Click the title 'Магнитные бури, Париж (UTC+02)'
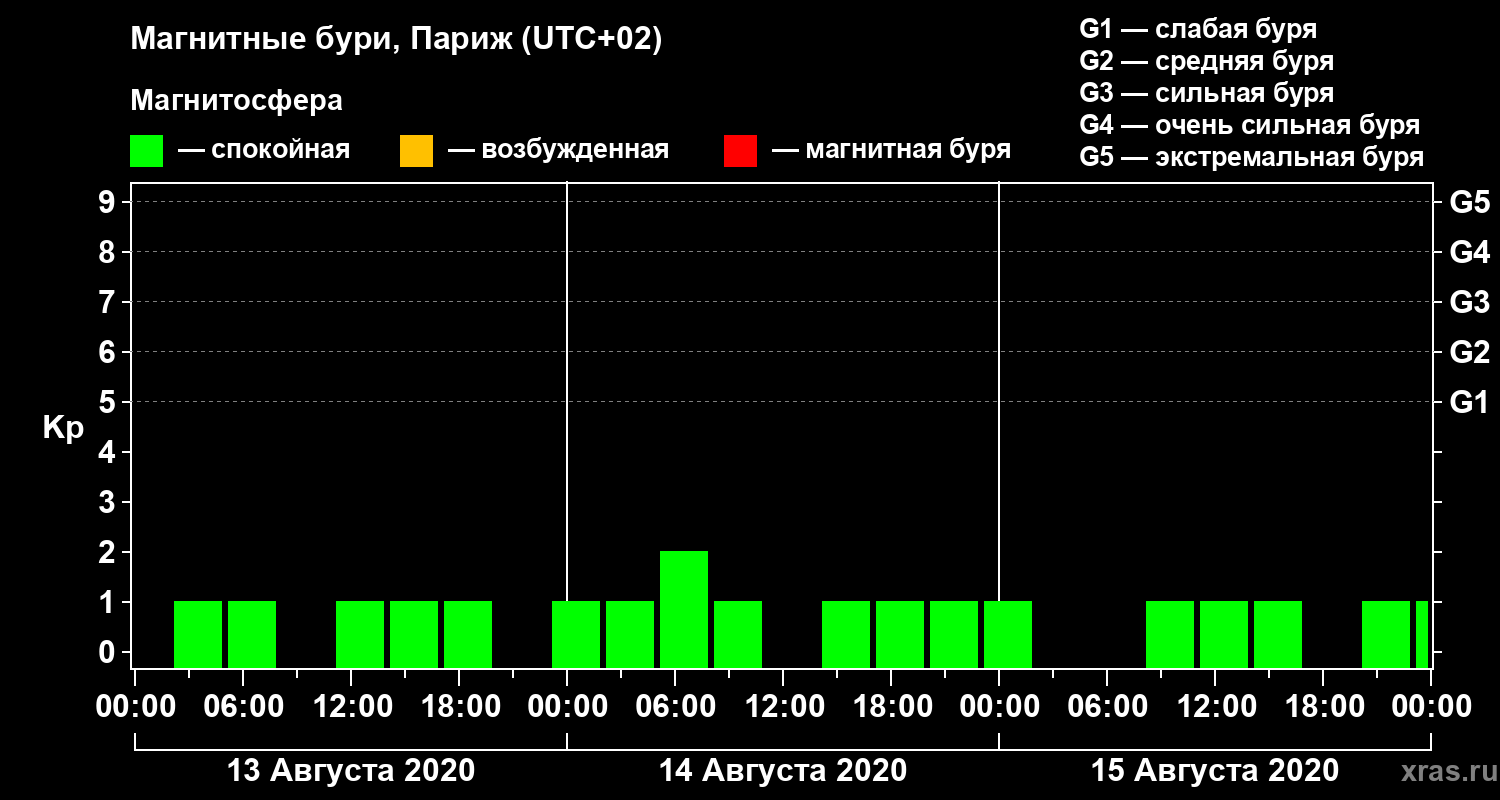 (397, 41)
